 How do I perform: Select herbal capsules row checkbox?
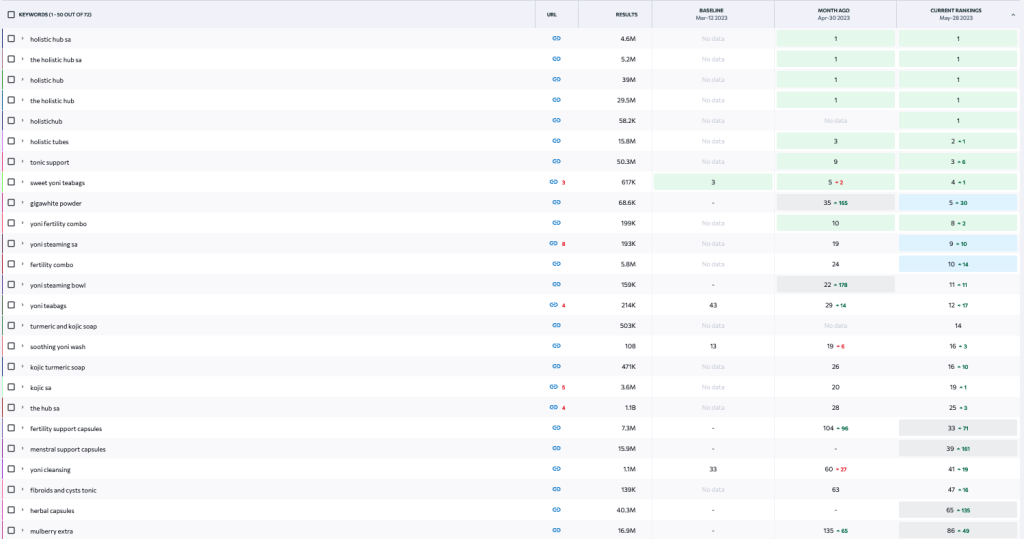[11, 511]
